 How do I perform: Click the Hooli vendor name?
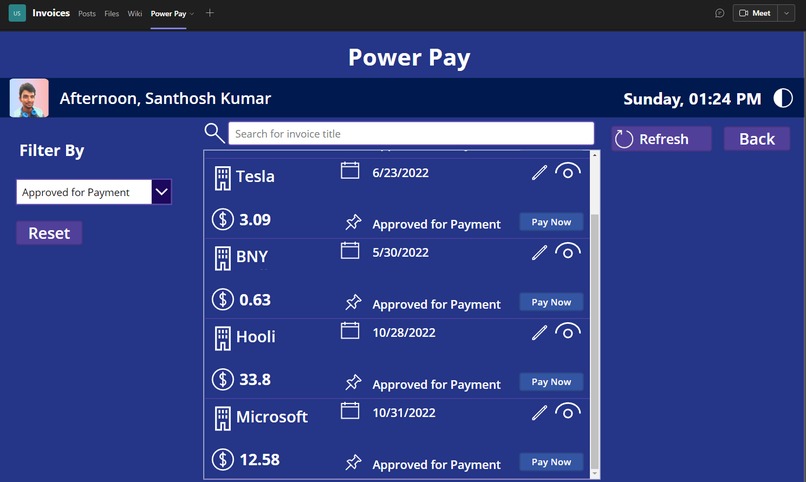tap(256, 337)
